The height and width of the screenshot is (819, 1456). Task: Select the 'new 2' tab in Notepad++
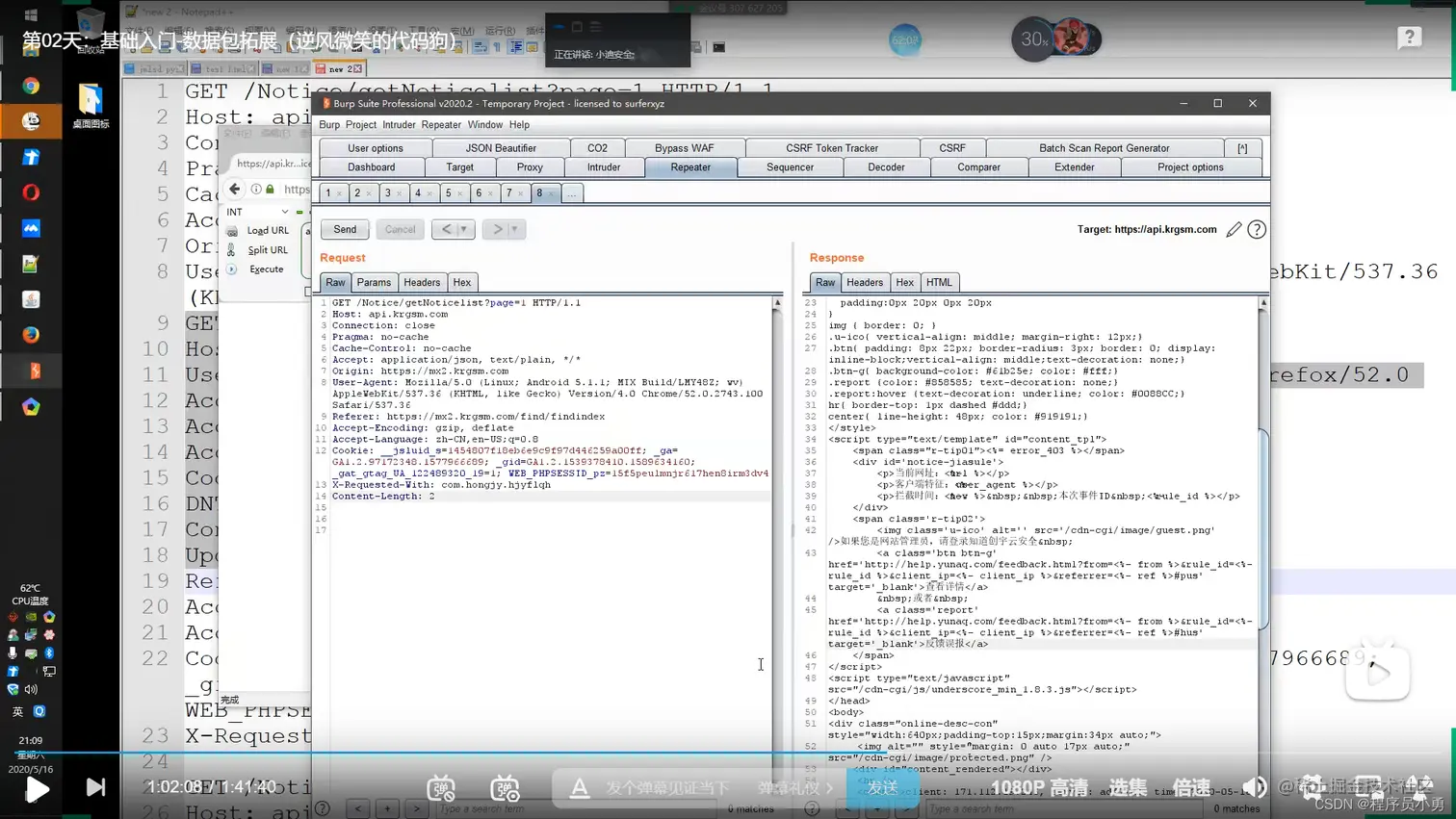[x=339, y=69]
